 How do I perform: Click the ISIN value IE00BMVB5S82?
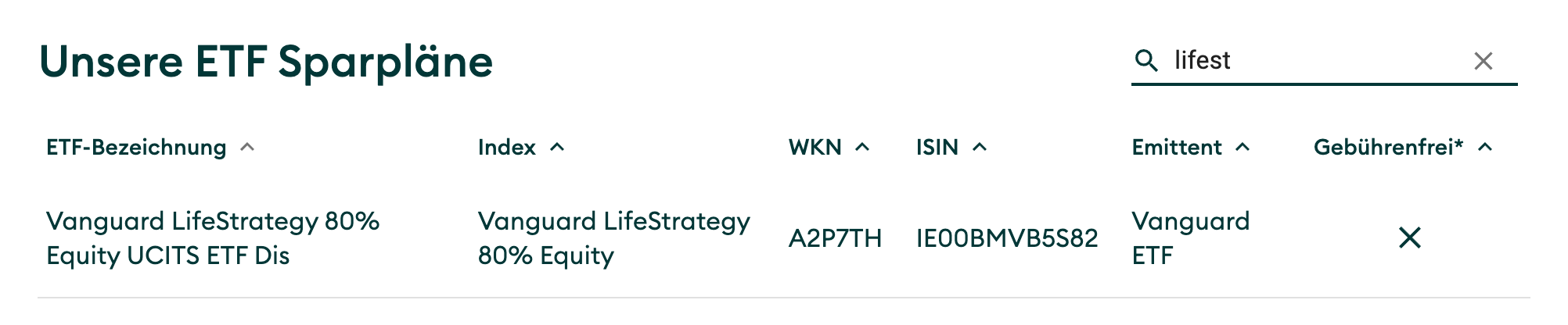1007,238
